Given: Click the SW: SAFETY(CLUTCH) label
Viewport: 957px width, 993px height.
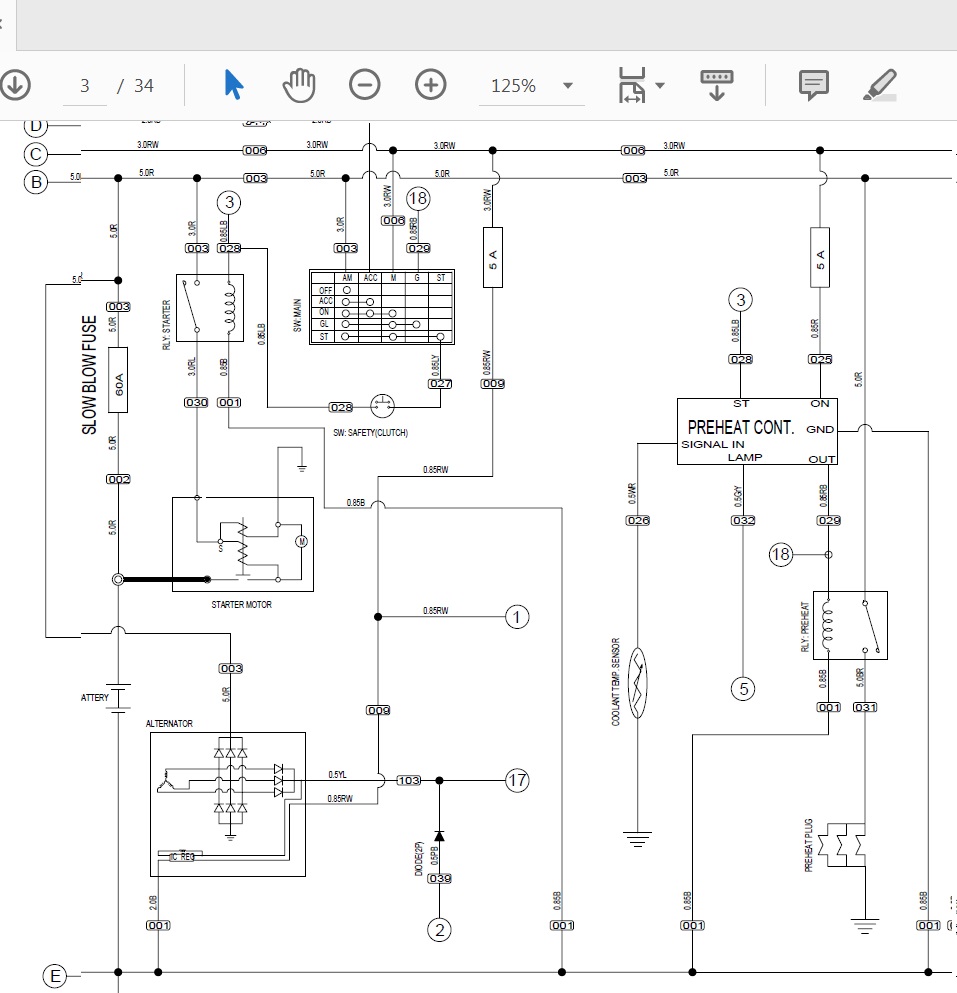Looking at the screenshot, I should coord(370,433).
